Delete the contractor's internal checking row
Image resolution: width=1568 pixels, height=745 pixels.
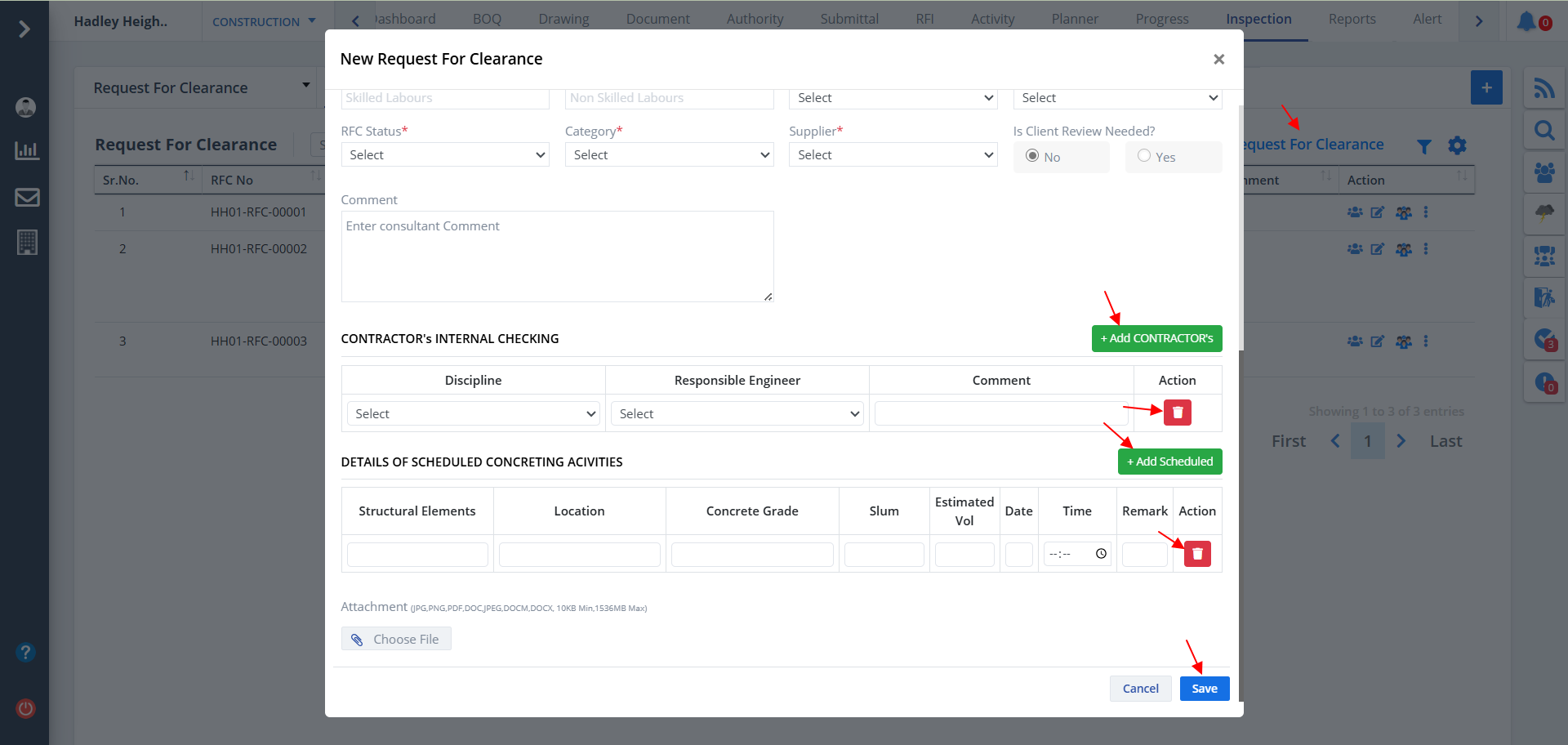[x=1177, y=413]
